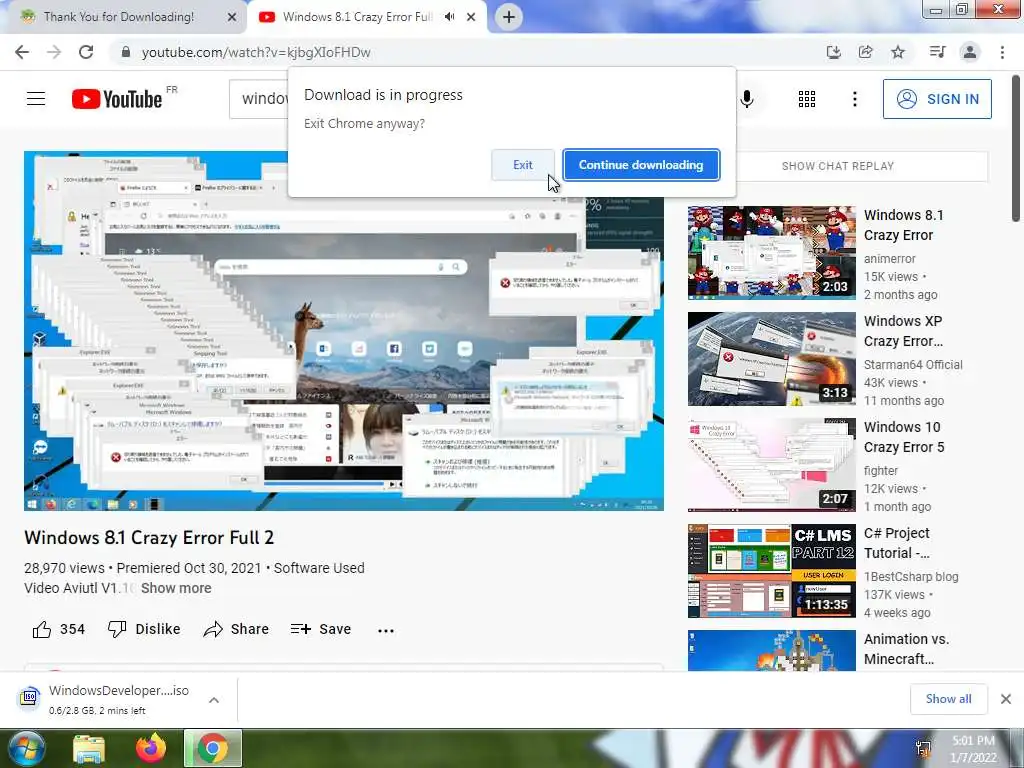Click the SIGN IN button
Screen dimensions: 1024x768
tap(937, 99)
